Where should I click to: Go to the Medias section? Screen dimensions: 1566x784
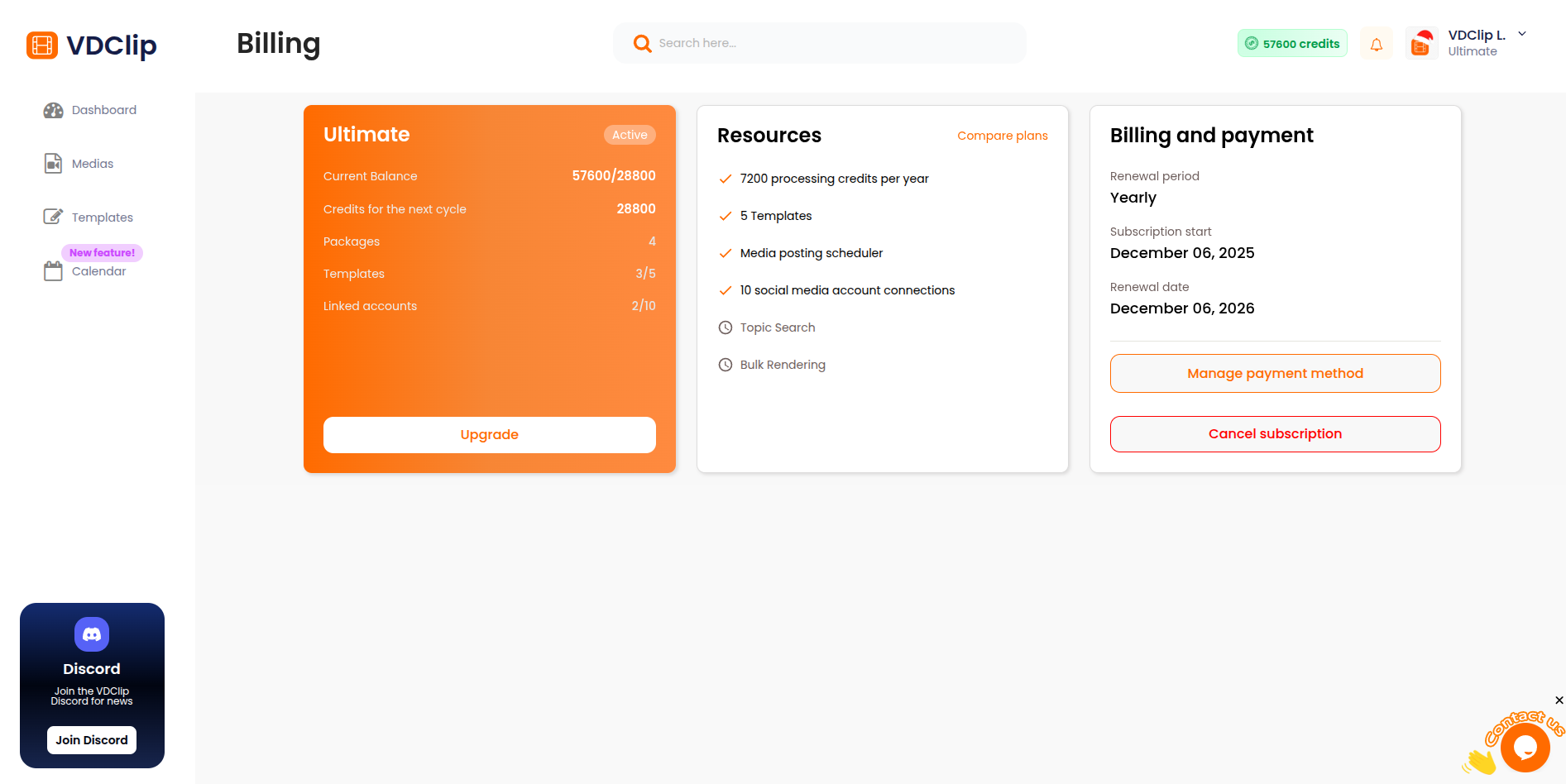pyautogui.click(x=92, y=163)
